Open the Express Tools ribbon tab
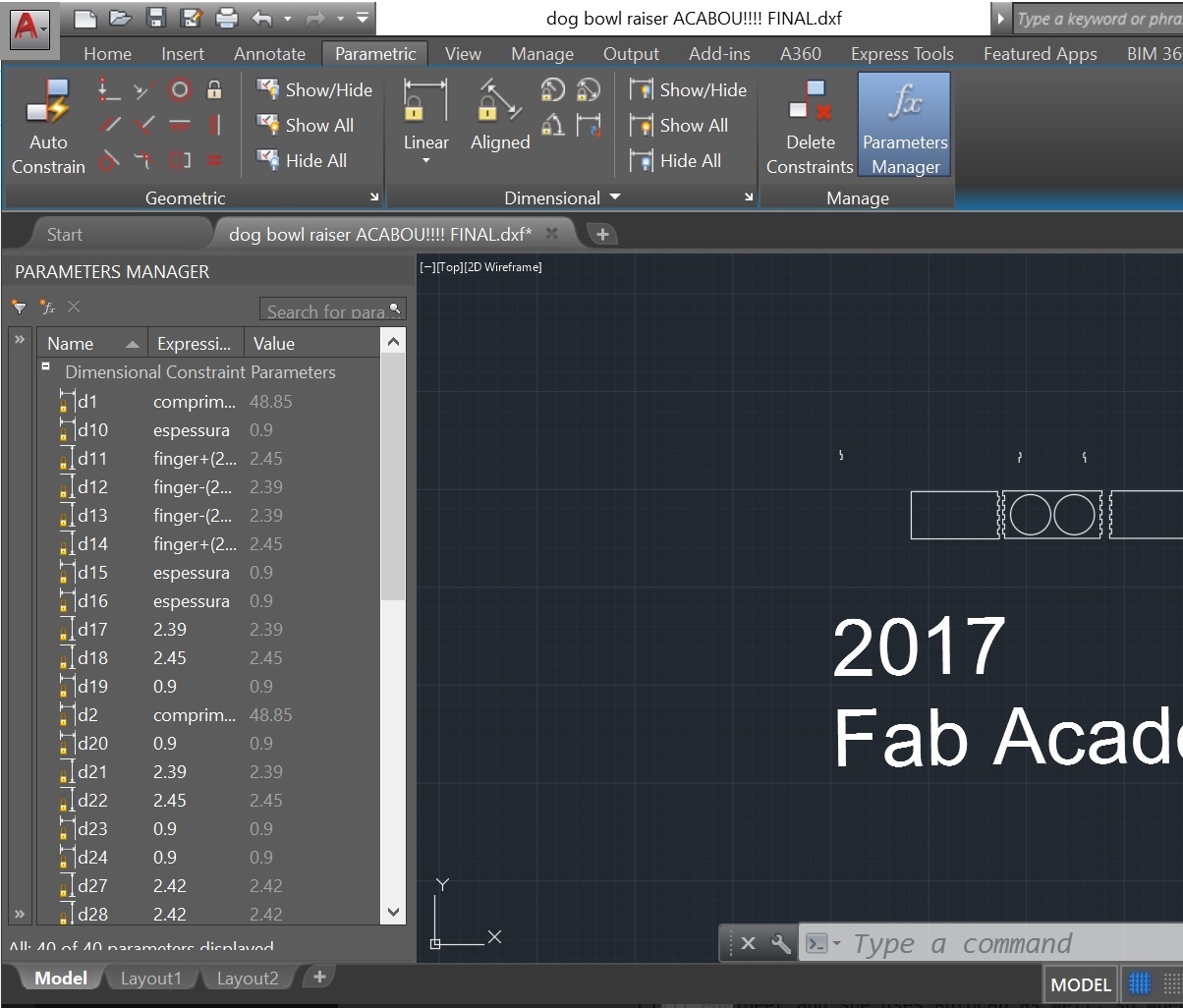 click(902, 54)
